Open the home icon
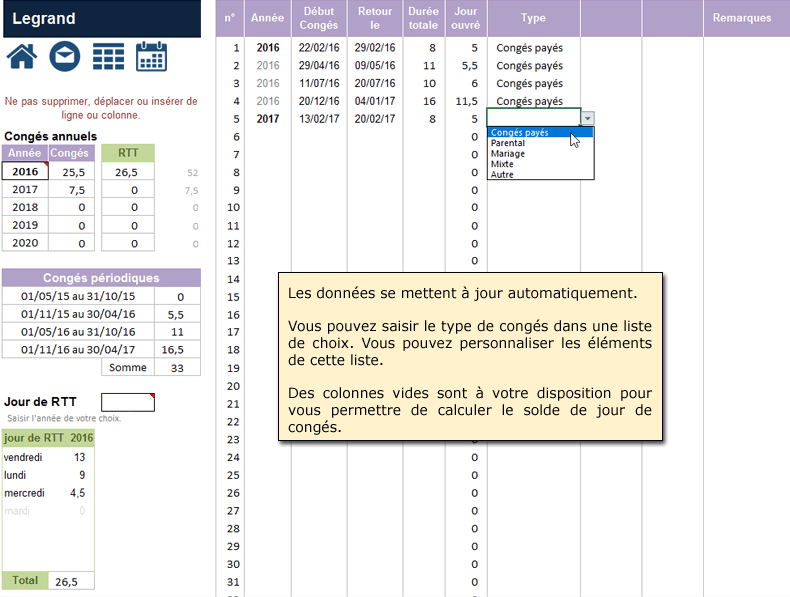 pyautogui.click(x=22, y=56)
